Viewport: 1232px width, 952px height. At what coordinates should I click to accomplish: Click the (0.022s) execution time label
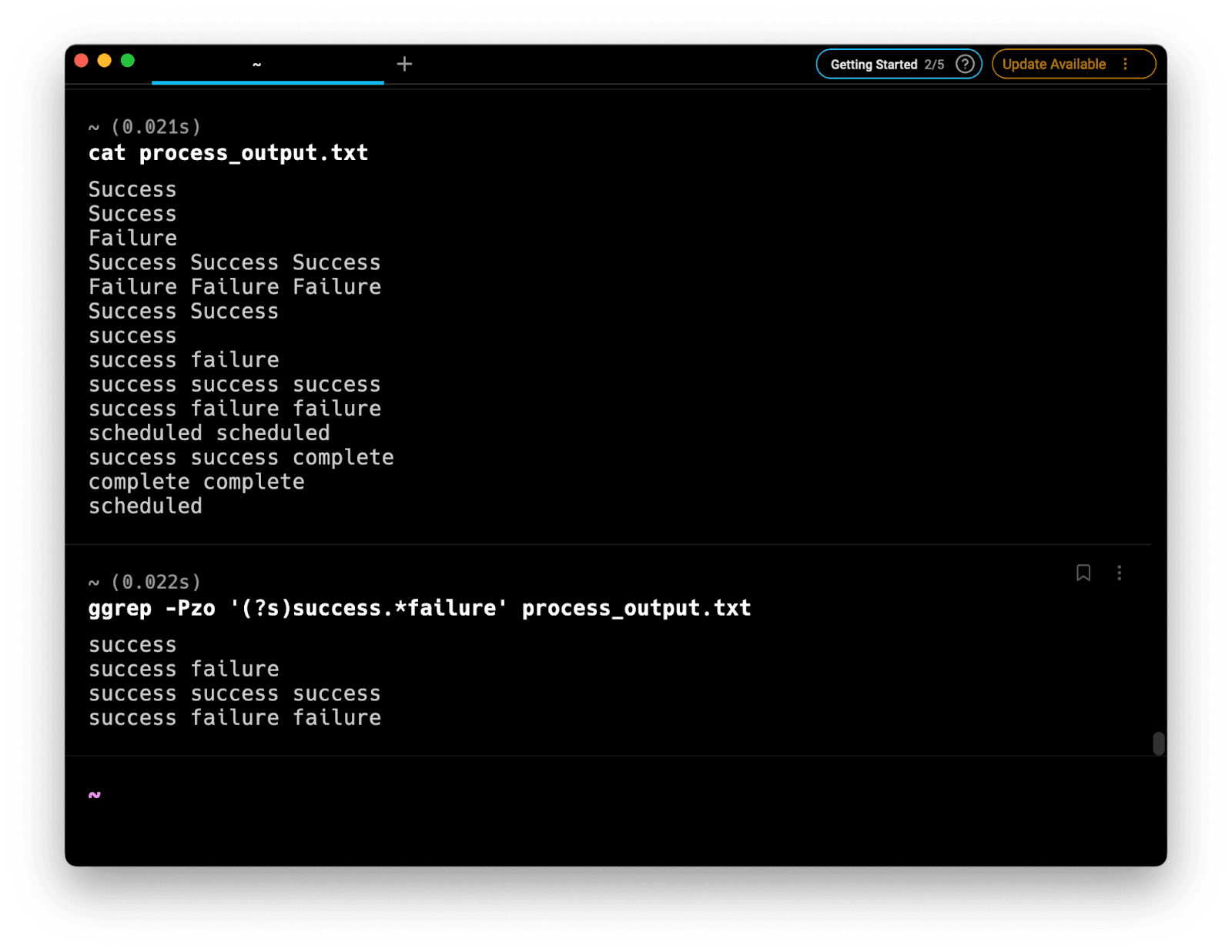pyautogui.click(x=156, y=582)
